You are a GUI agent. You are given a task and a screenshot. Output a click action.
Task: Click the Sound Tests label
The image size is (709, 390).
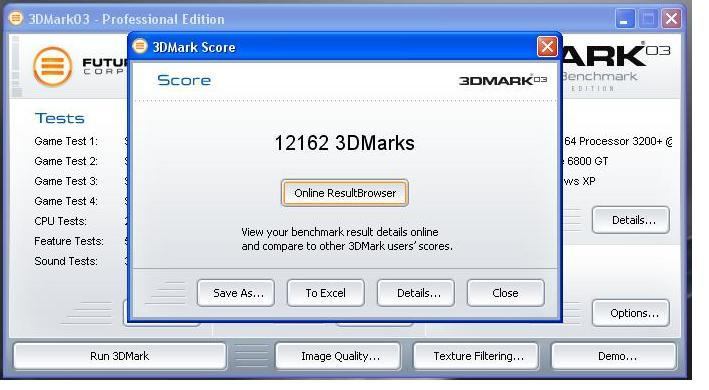point(66,261)
